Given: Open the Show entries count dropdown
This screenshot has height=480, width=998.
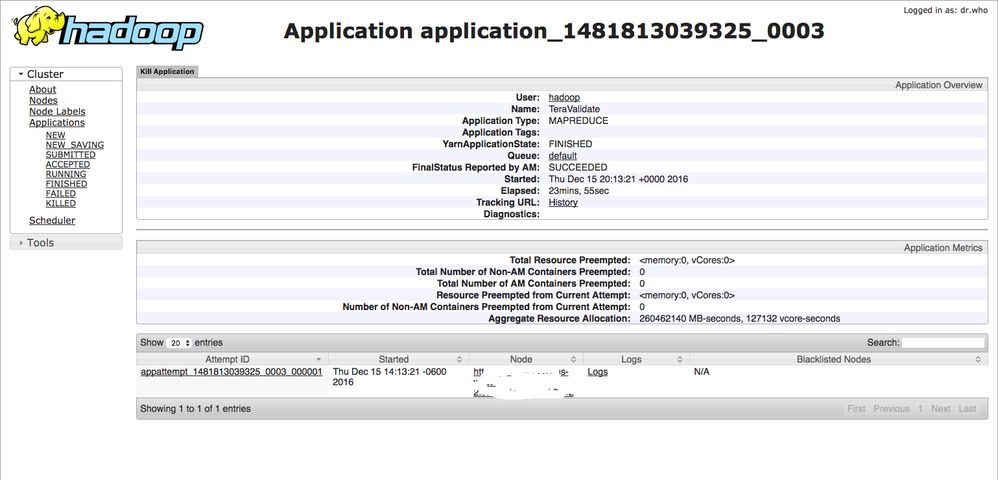Looking at the screenshot, I should [179, 343].
